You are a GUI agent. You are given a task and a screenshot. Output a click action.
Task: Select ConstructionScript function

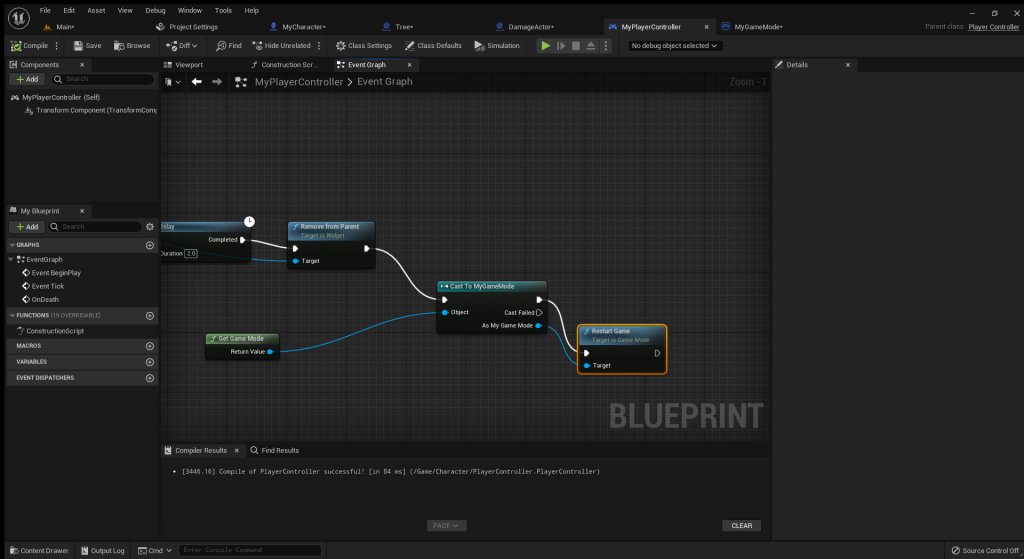(x=55, y=331)
